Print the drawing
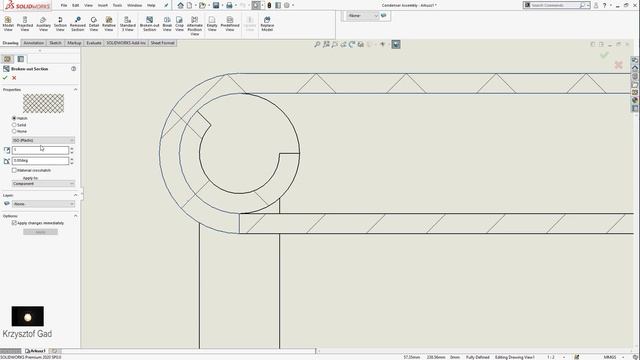The width and height of the screenshot is (640, 360). [229, 5]
